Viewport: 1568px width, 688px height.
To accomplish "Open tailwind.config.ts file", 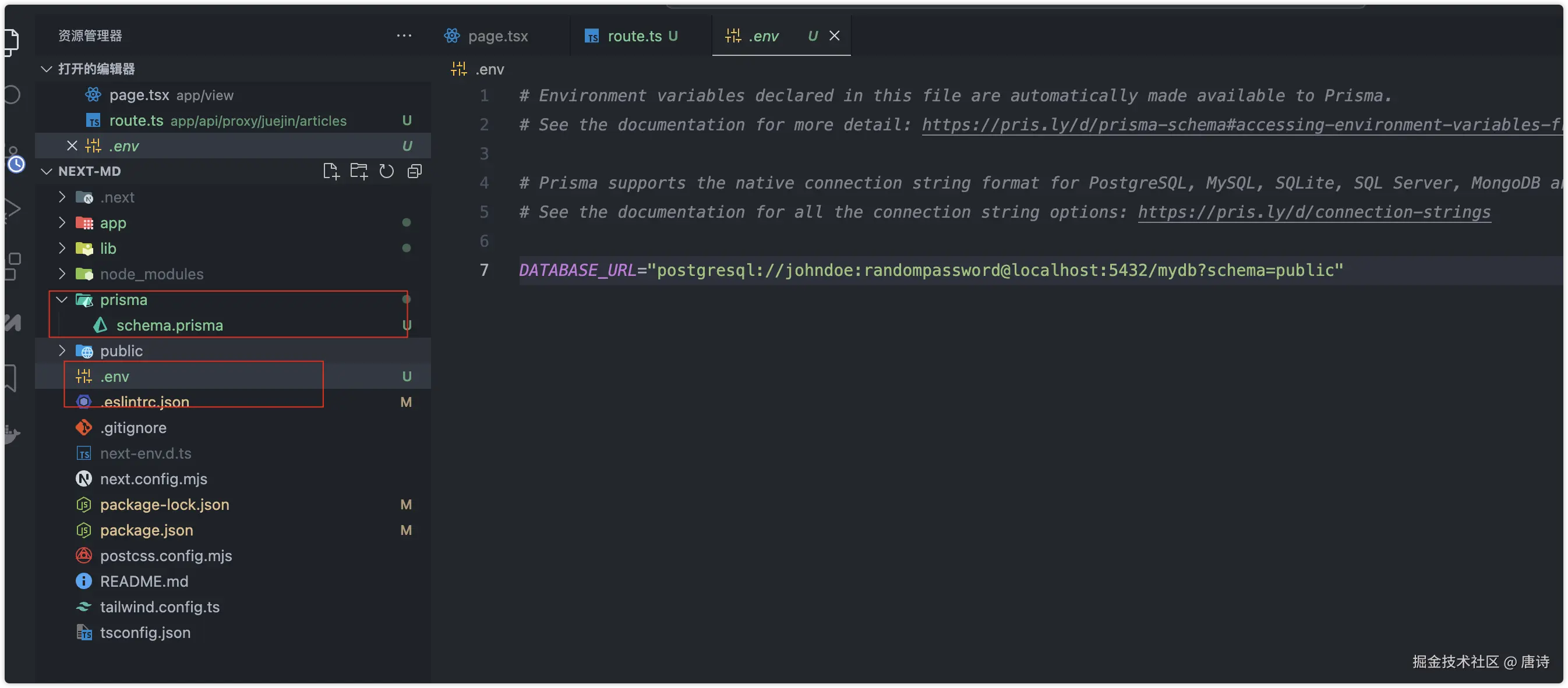I will point(233,607).
